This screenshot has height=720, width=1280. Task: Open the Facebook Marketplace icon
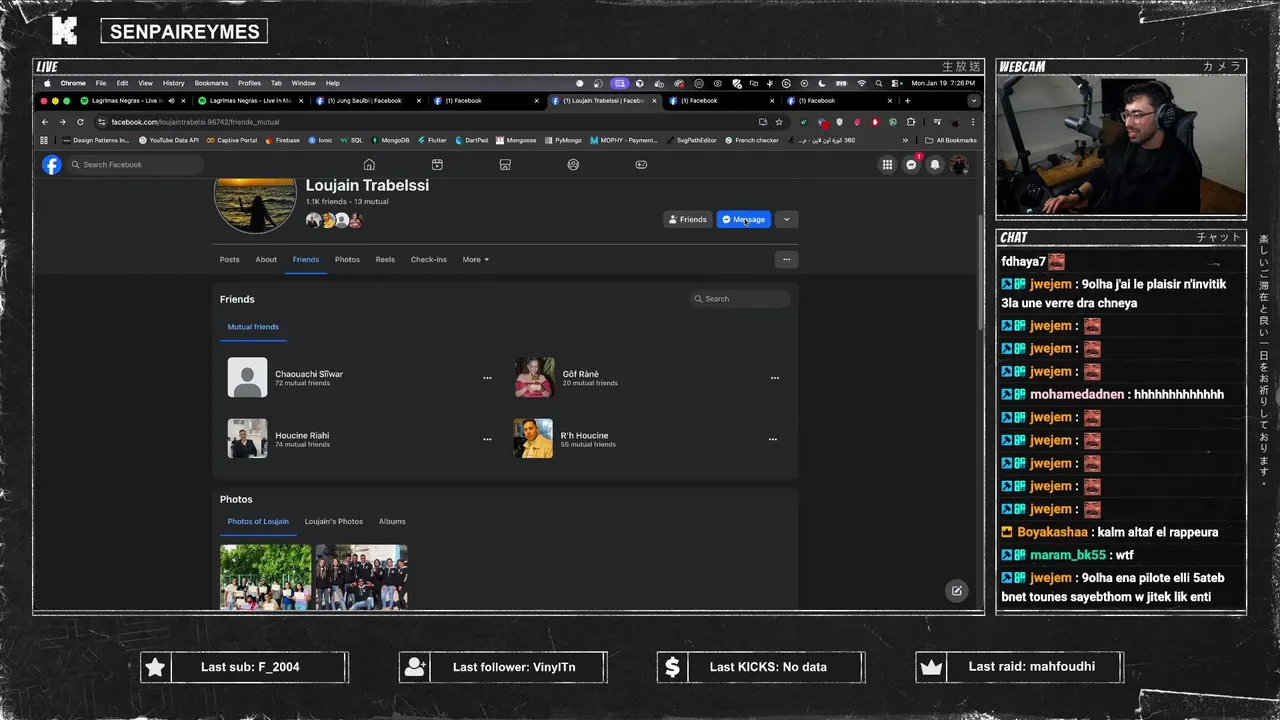[505, 165]
